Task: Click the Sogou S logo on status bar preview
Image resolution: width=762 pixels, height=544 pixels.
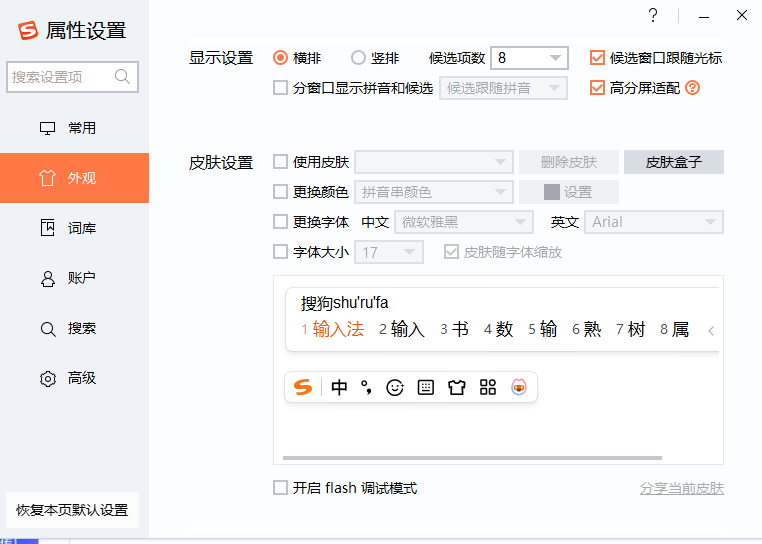Action: point(303,387)
